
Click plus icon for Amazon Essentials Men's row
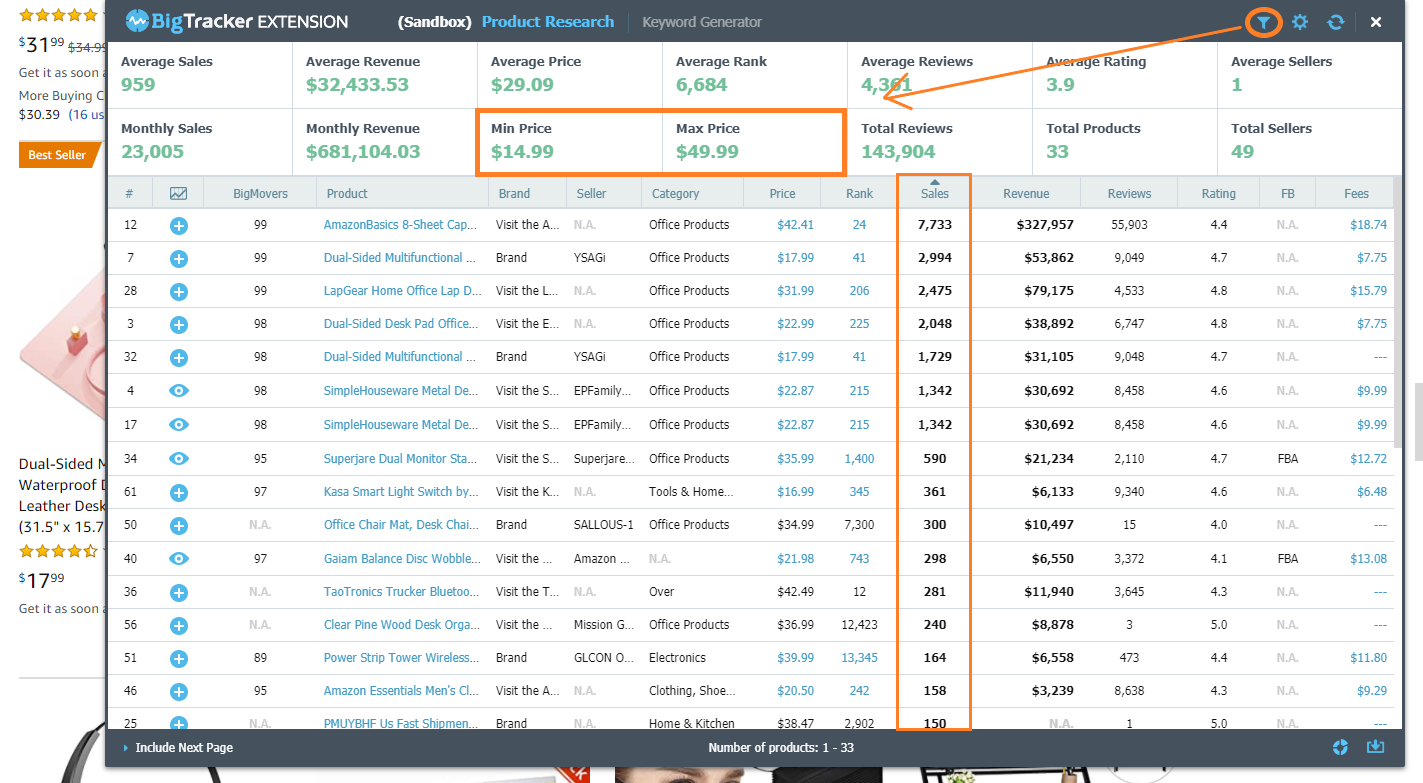178,692
